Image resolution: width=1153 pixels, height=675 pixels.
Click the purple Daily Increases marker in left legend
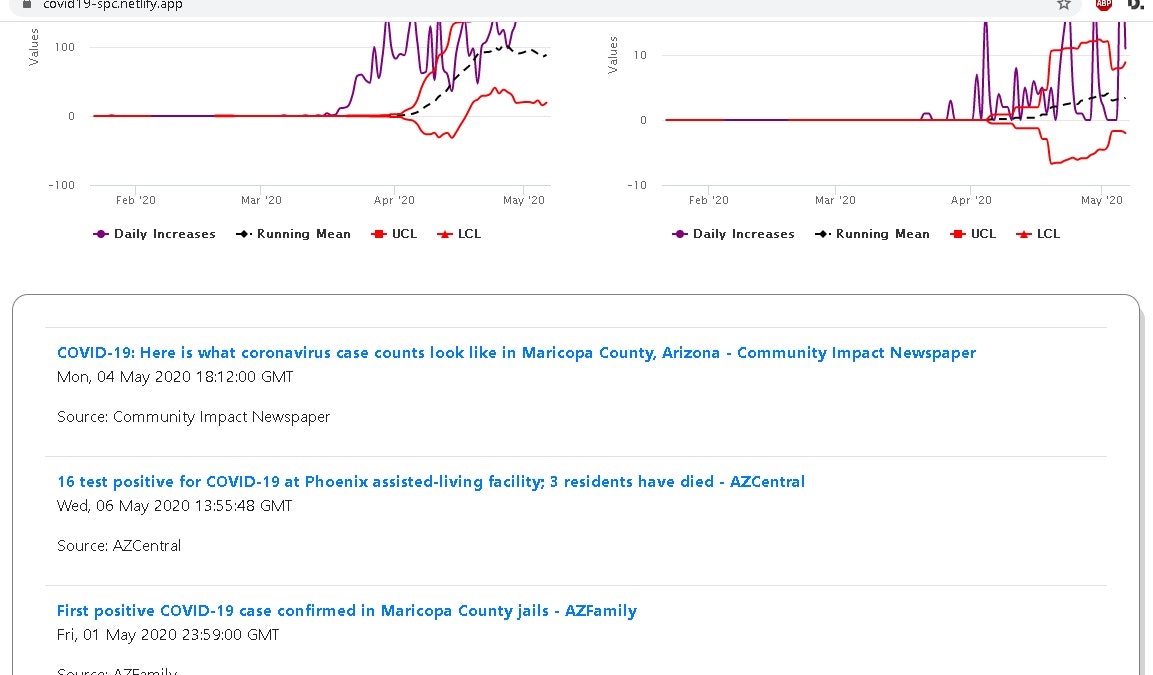[101, 235]
